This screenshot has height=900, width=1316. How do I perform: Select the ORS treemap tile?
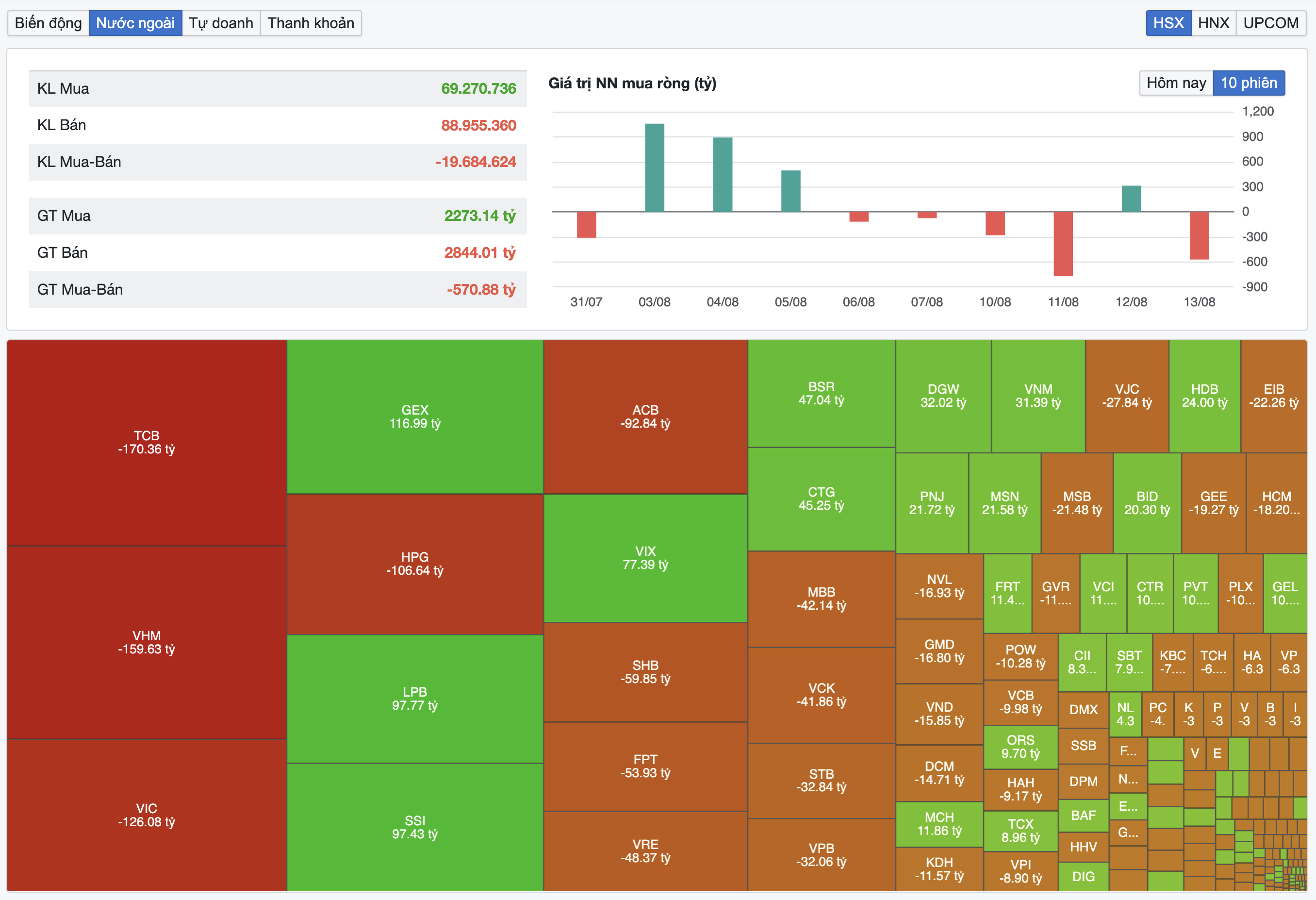coord(1021,747)
